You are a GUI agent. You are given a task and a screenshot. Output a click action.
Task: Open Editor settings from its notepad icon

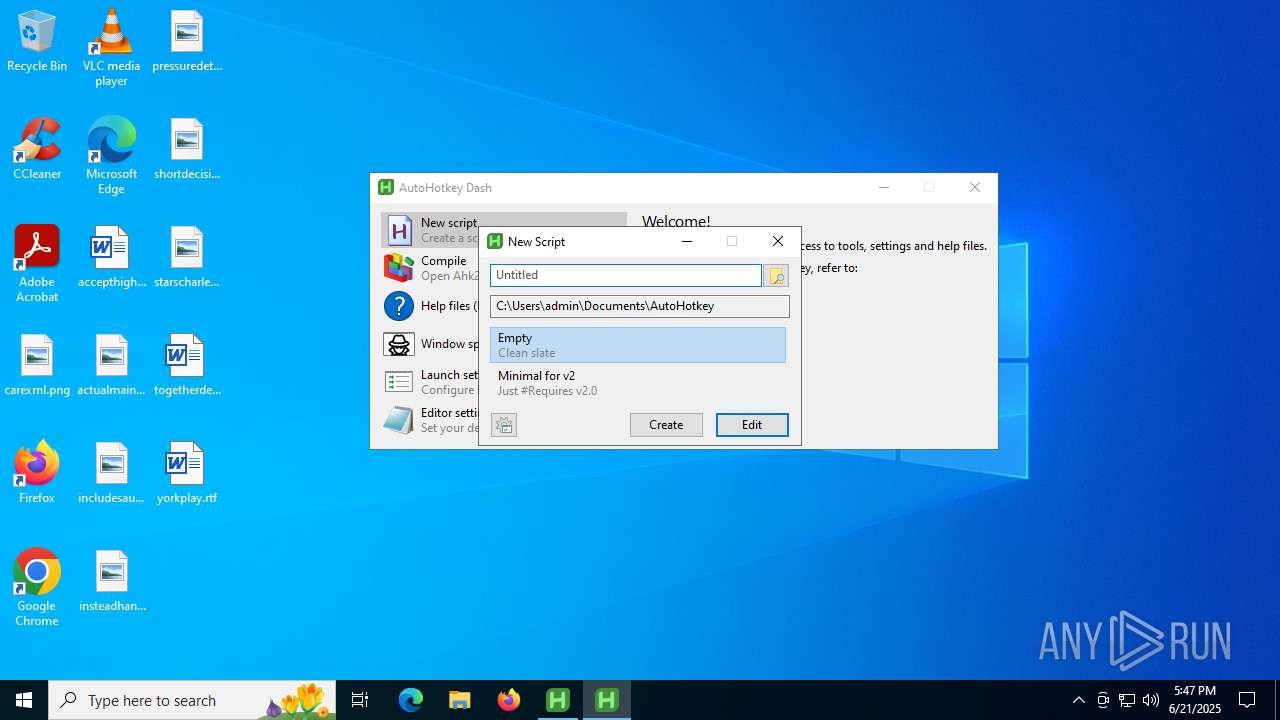pyautogui.click(x=399, y=420)
